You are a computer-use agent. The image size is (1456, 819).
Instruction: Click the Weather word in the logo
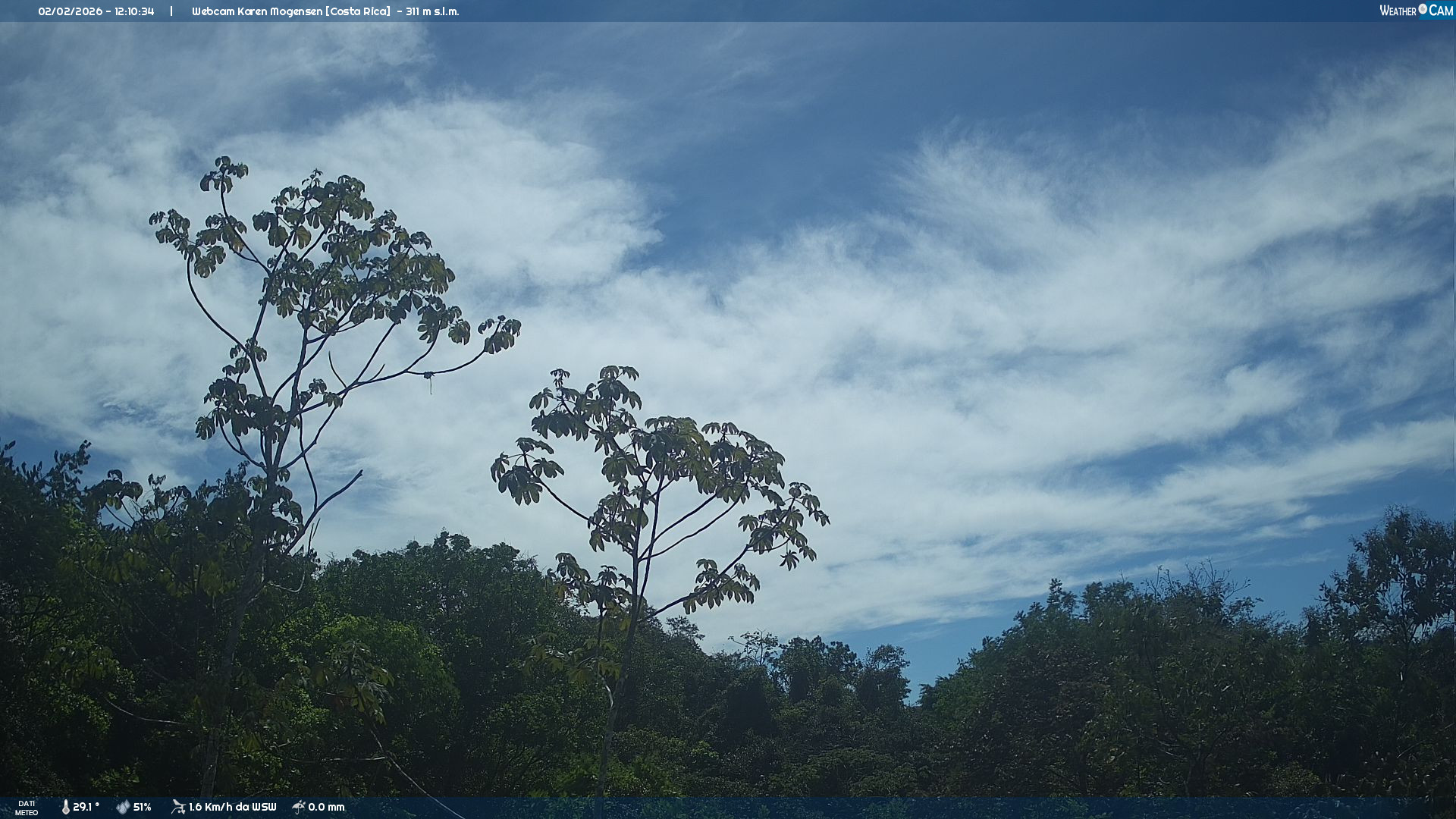(1398, 11)
